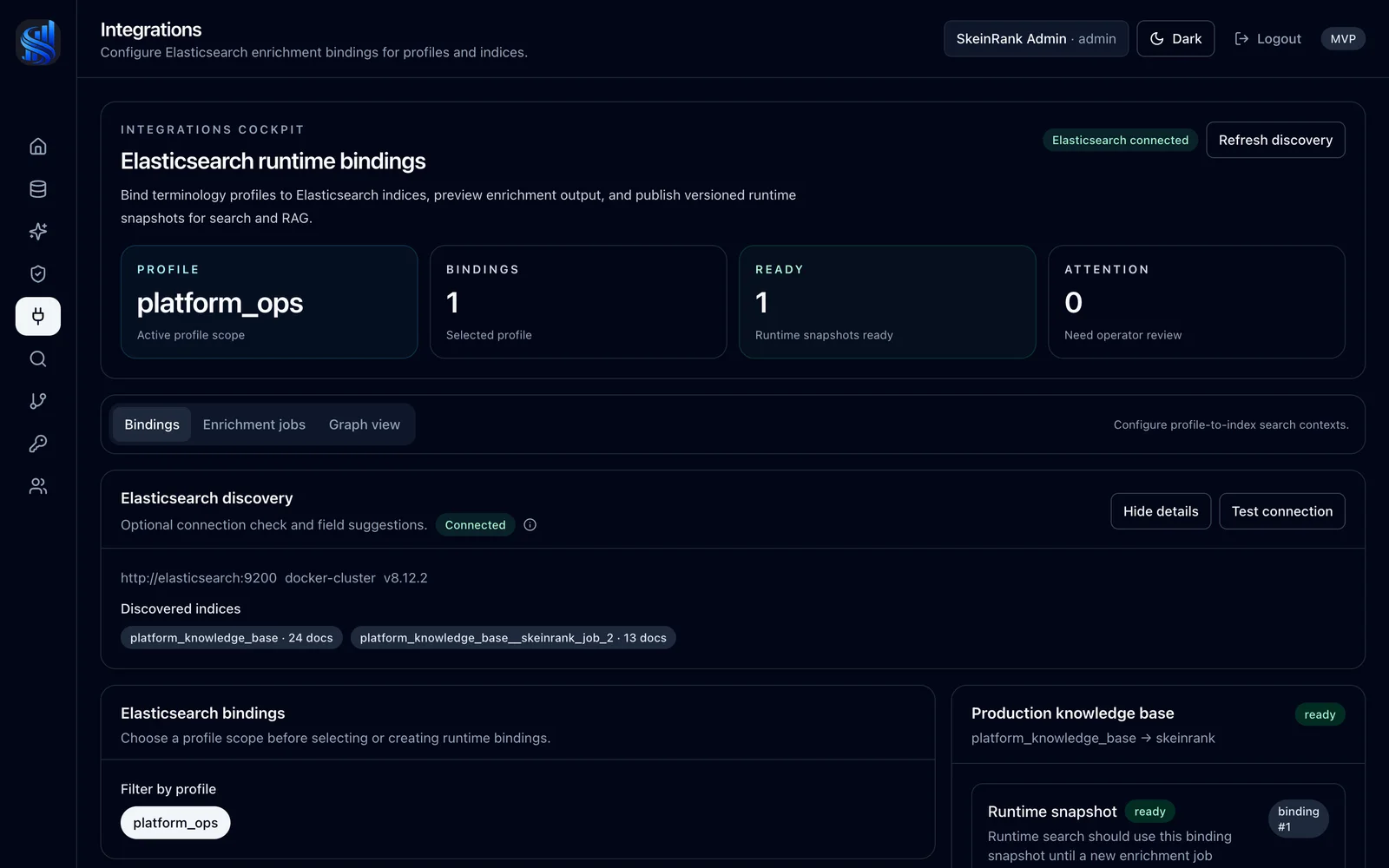Click the ready badge beside Production knowledge base
This screenshot has width=1389, height=868.
pos(1320,714)
